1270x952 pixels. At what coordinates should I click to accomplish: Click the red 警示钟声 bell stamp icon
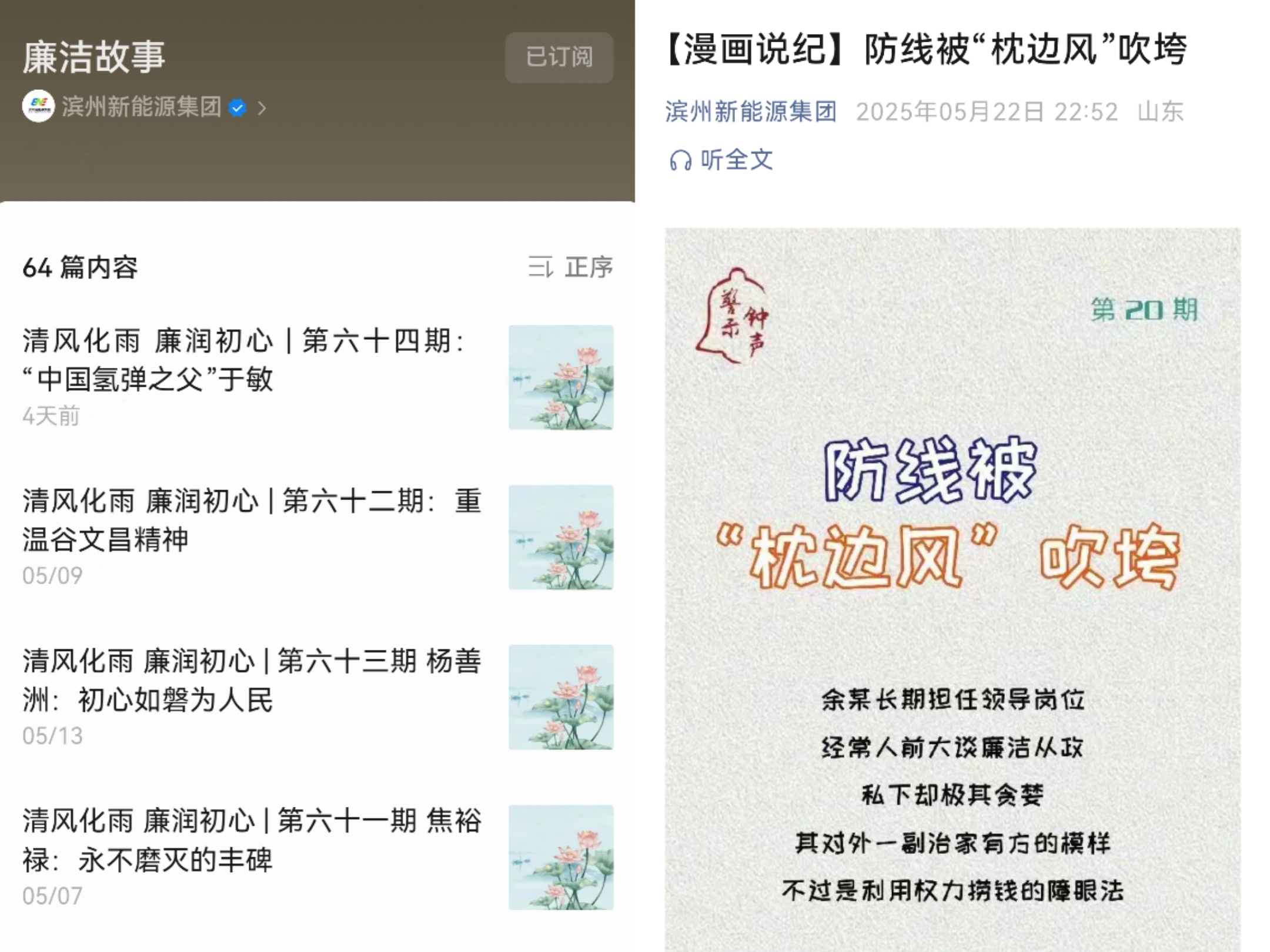point(733,316)
